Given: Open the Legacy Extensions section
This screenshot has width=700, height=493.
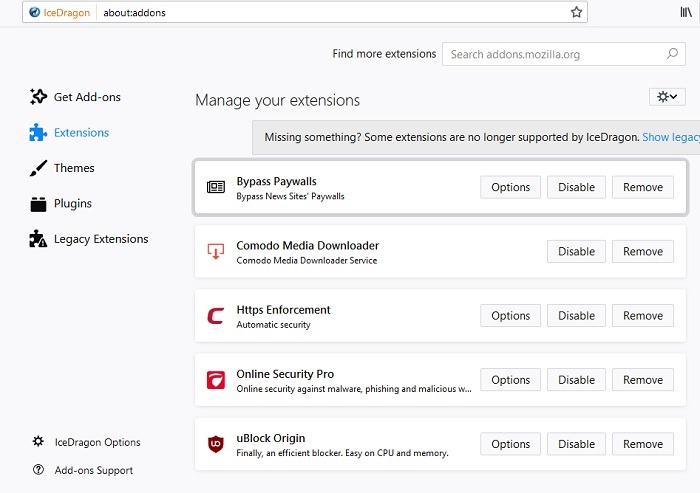Looking at the screenshot, I should pyautogui.click(x=101, y=239).
